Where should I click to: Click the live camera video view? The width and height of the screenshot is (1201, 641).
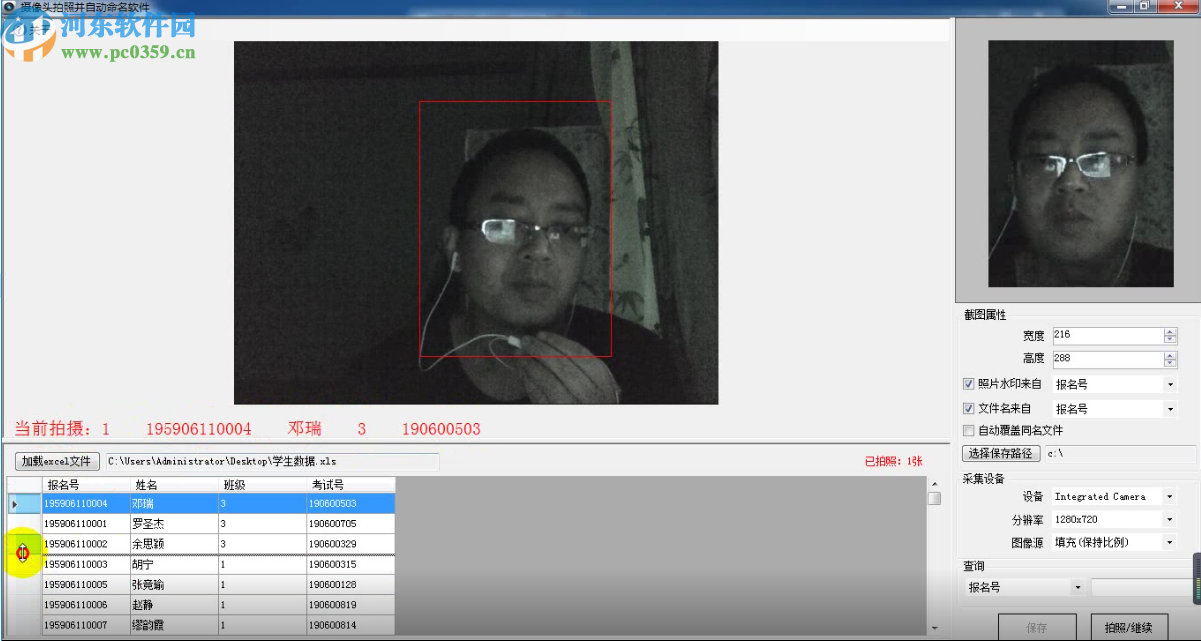(476, 223)
